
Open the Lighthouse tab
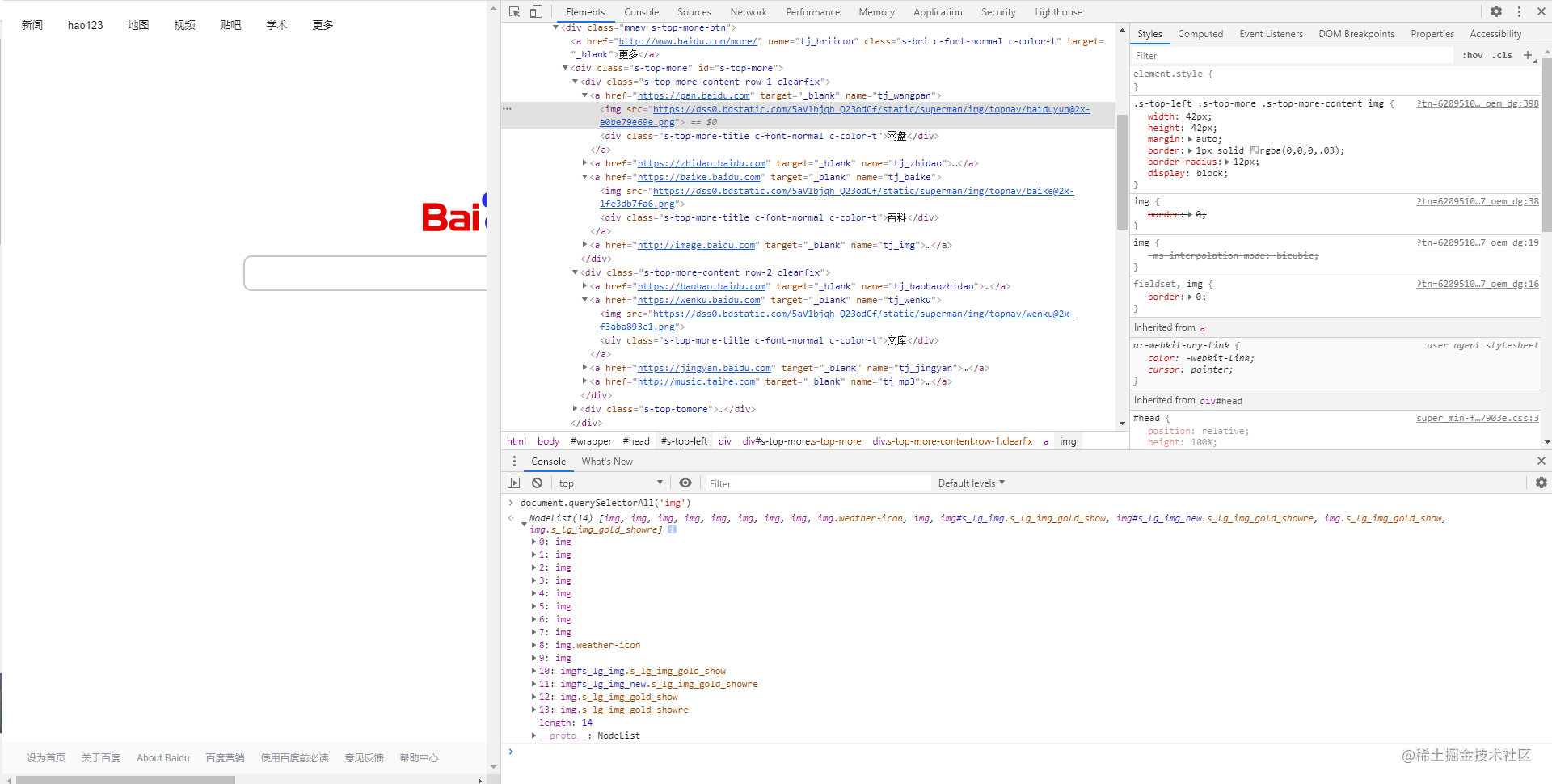(1058, 11)
